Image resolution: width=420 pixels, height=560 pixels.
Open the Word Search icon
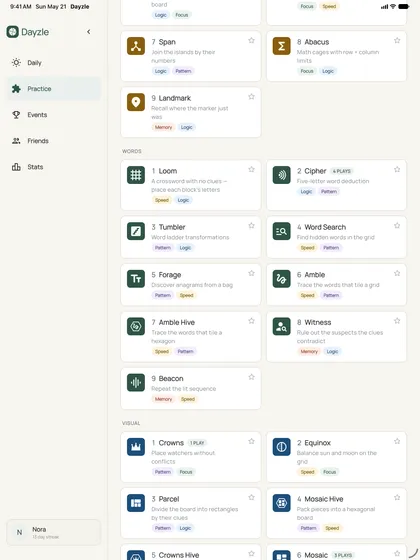[x=281, y=231]
